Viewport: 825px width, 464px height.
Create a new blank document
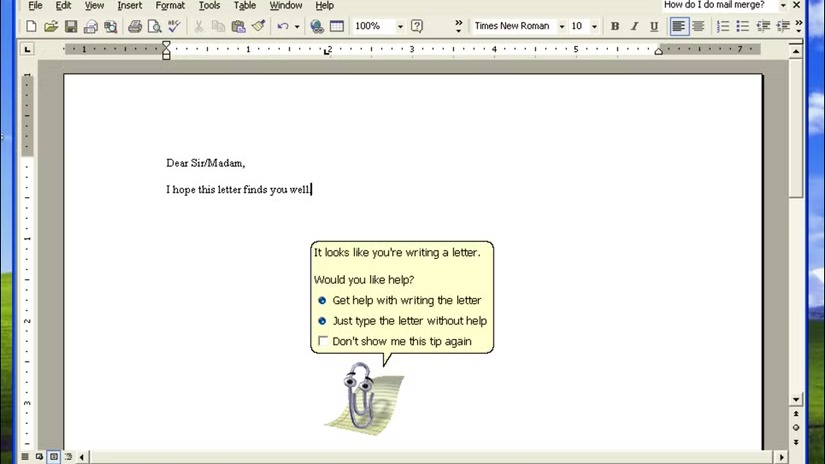click(31, 26)
